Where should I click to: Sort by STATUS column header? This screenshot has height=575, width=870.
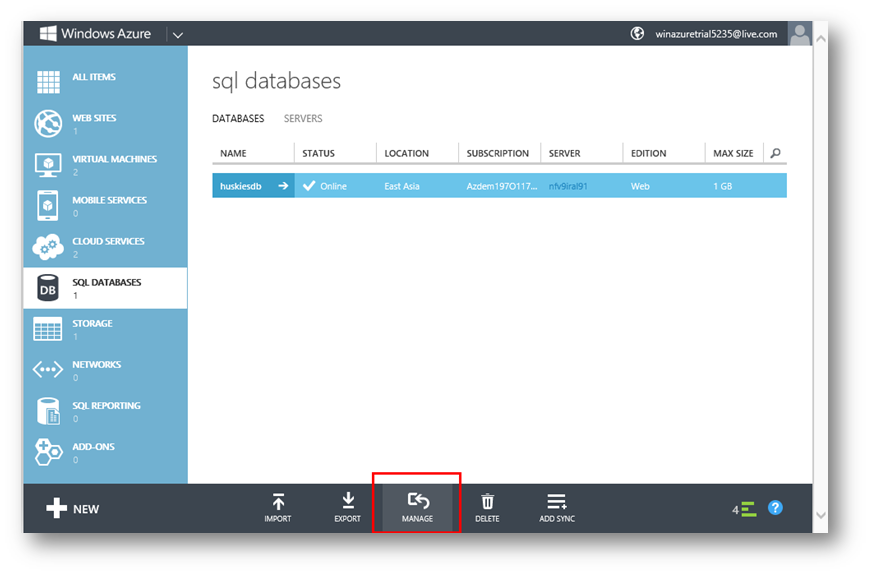coord(318,153)
